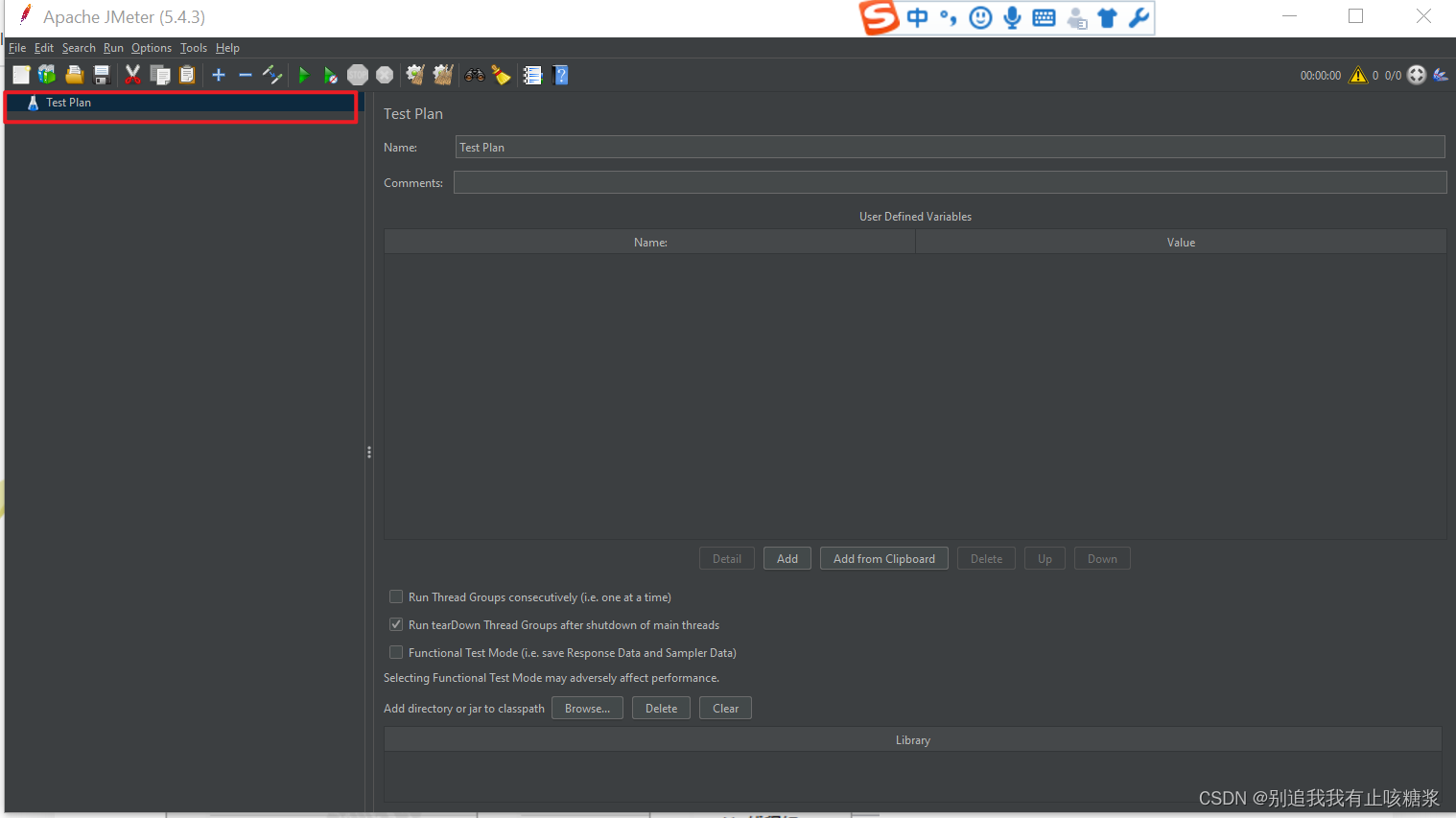The width and height of the screenshot is (1456, 818).
Task: Clear results with gear-and-broom icon
Action: pos(415,75)
